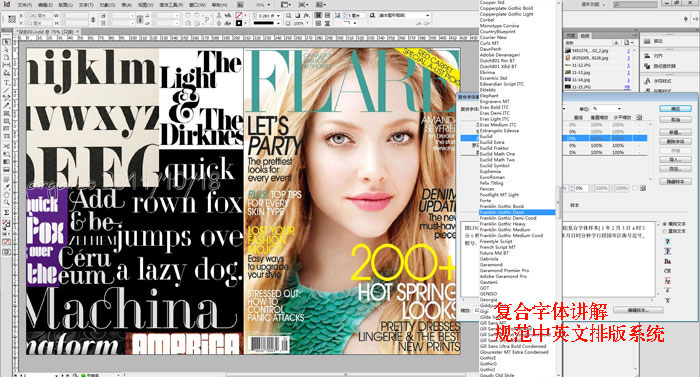Choose Franklin Gothic Demi Cond font
This screenshot has height=377, width=700.
(x=508, y=218)
